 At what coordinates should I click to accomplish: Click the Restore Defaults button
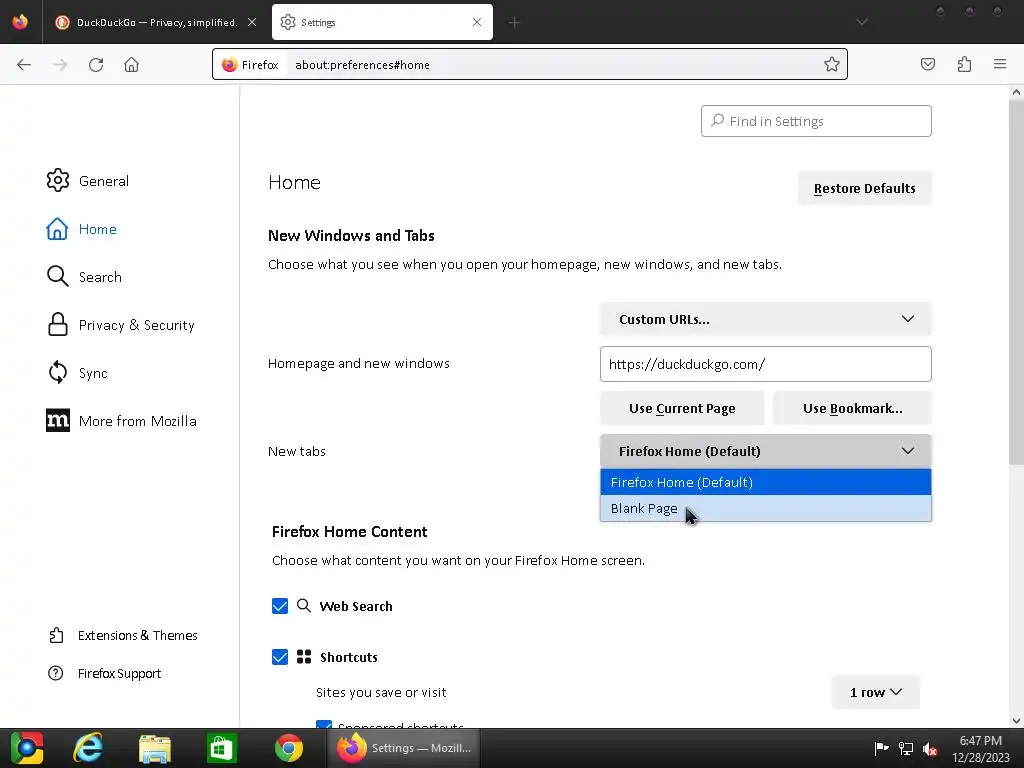pos(865,189)
